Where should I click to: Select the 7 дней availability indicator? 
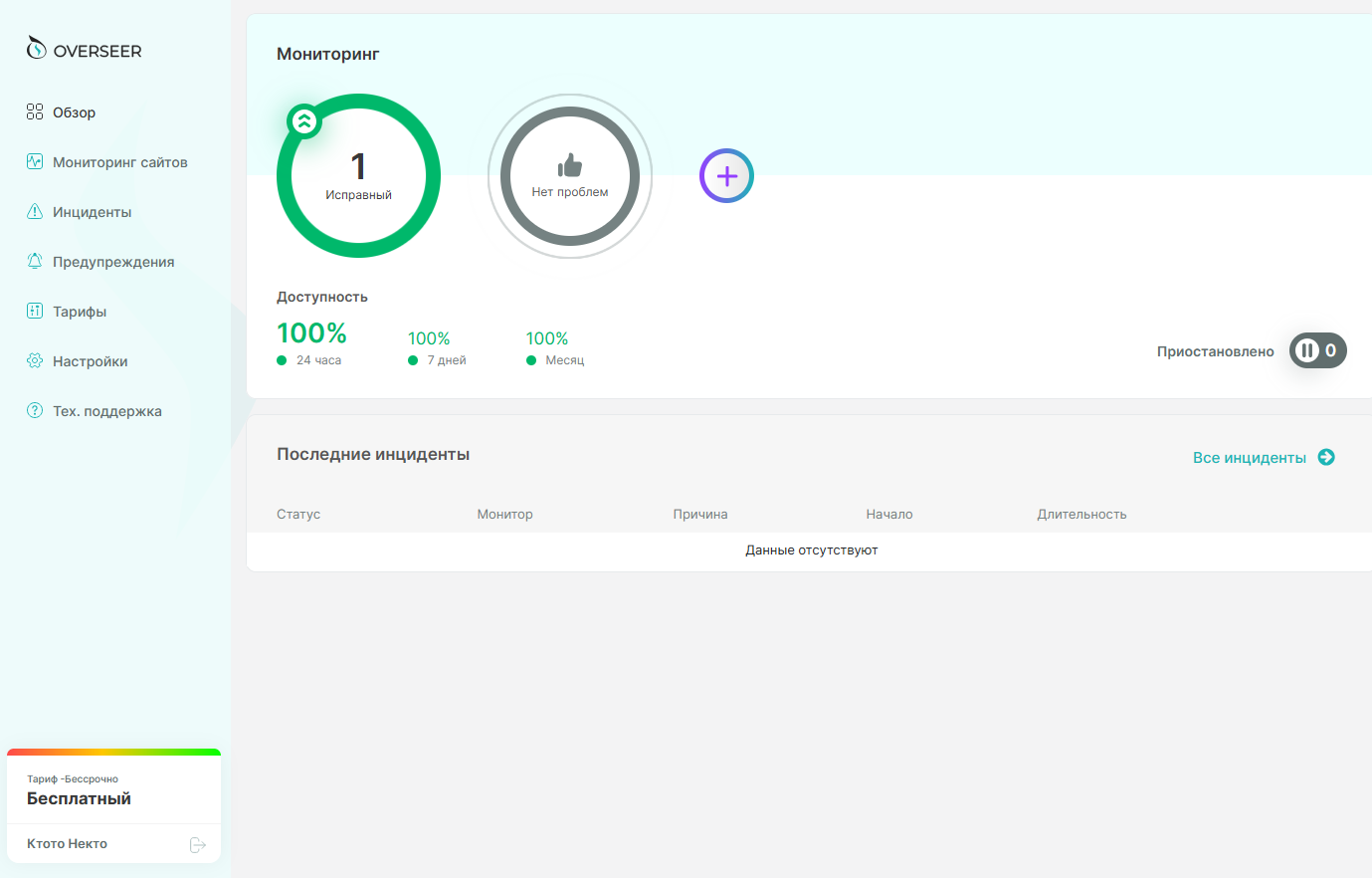click(436, 347)
